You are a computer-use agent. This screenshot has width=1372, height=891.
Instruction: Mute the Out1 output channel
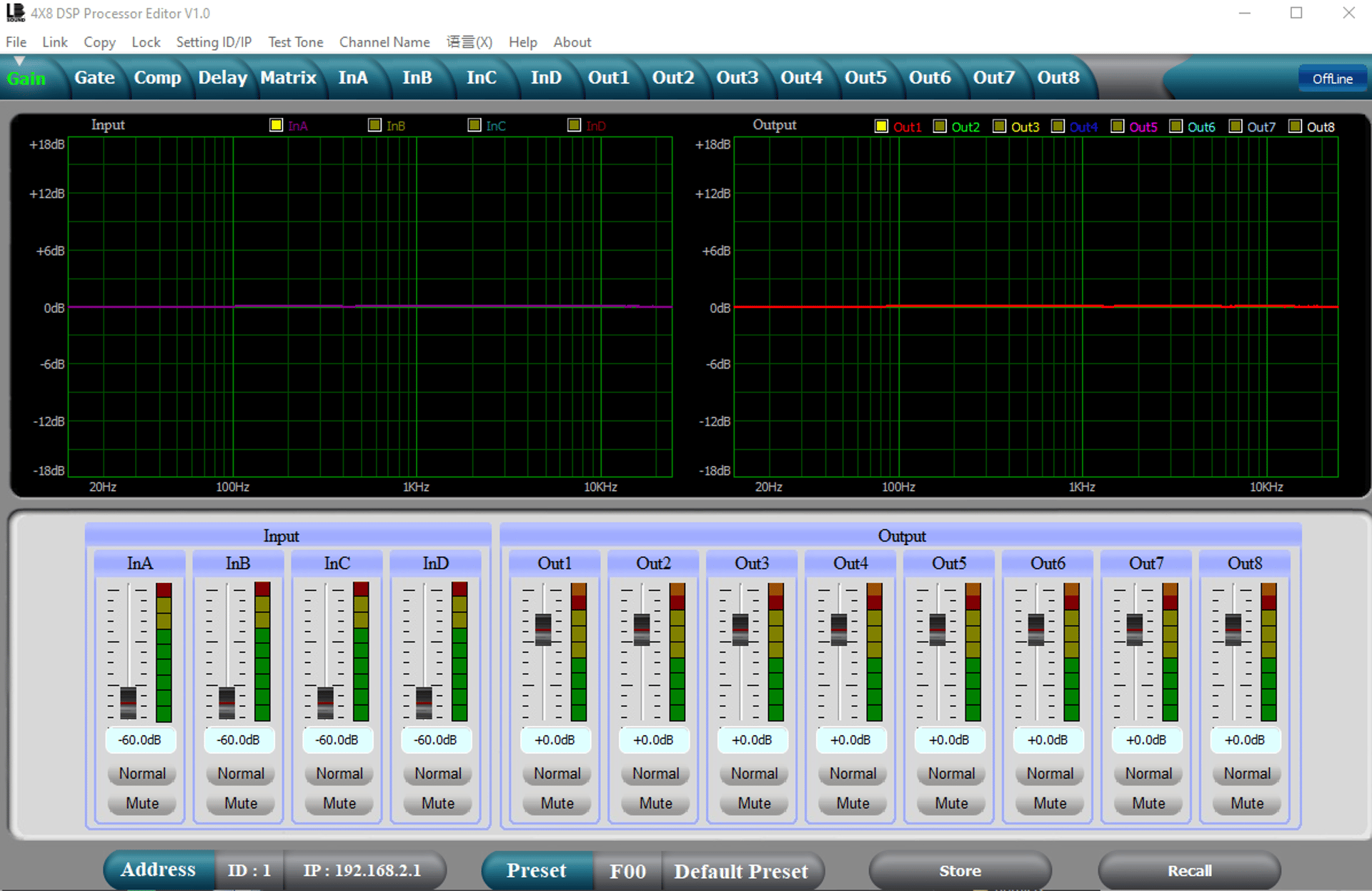(557, 803)
